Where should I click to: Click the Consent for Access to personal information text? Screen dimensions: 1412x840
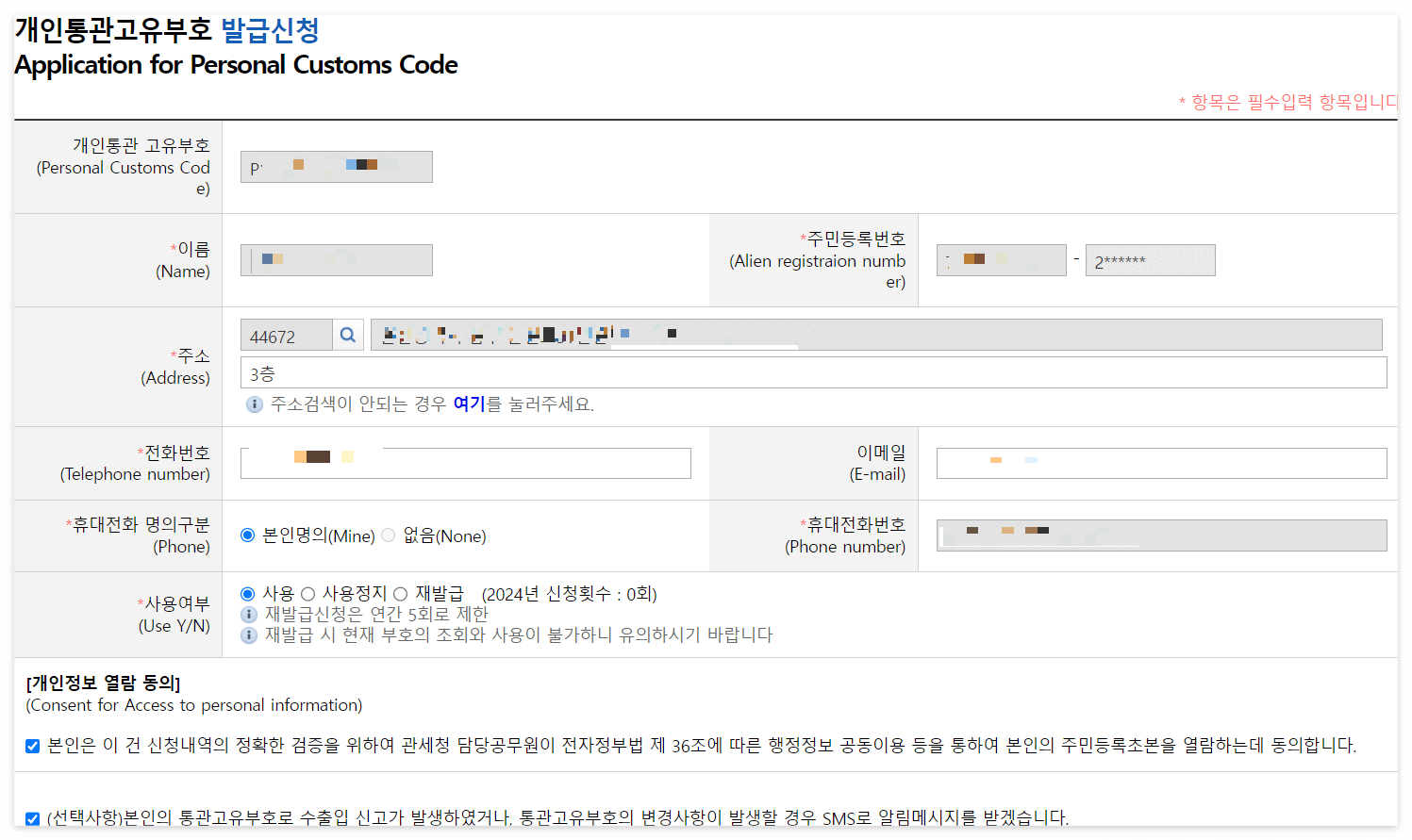coord(194,705)
